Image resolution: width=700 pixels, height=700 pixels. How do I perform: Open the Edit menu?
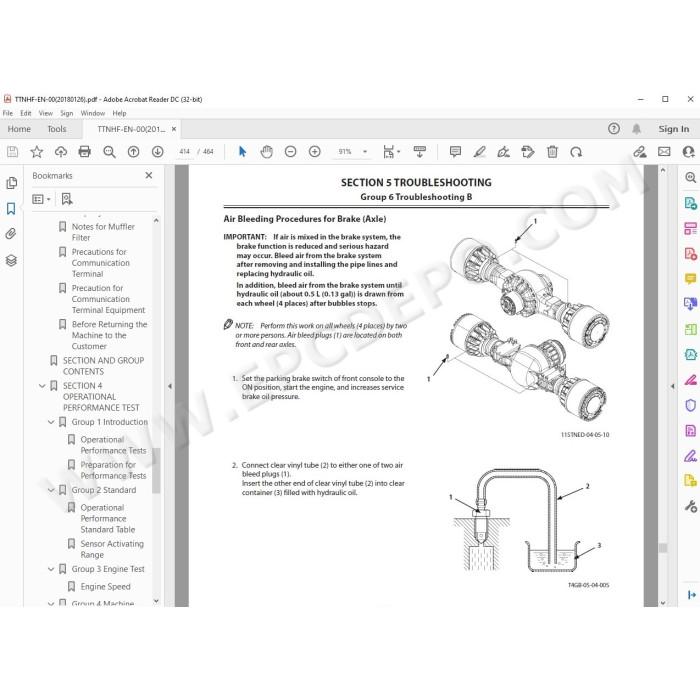(x=25, y=113)
